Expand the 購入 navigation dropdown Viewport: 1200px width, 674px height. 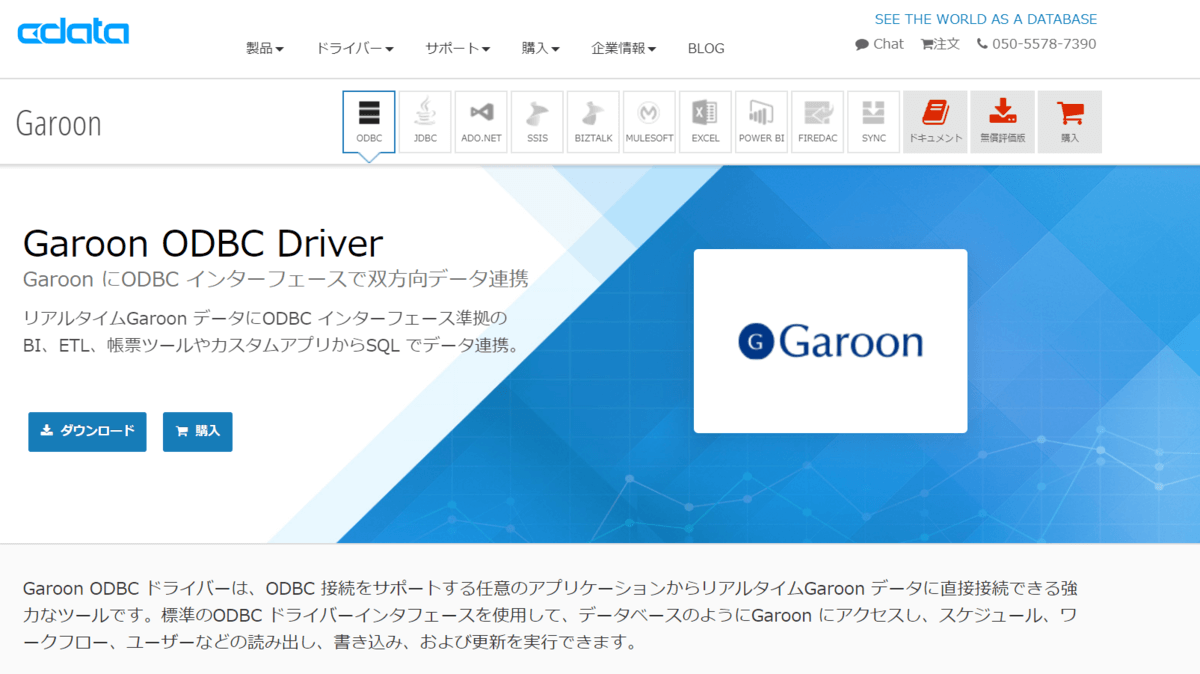[540, 48]
